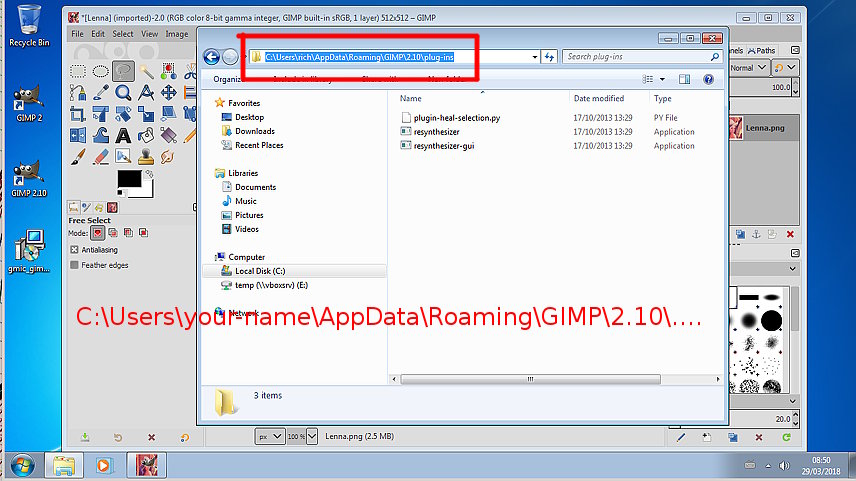Select the Select by Color tool
The image size is (856, 481).
[169, 72]
